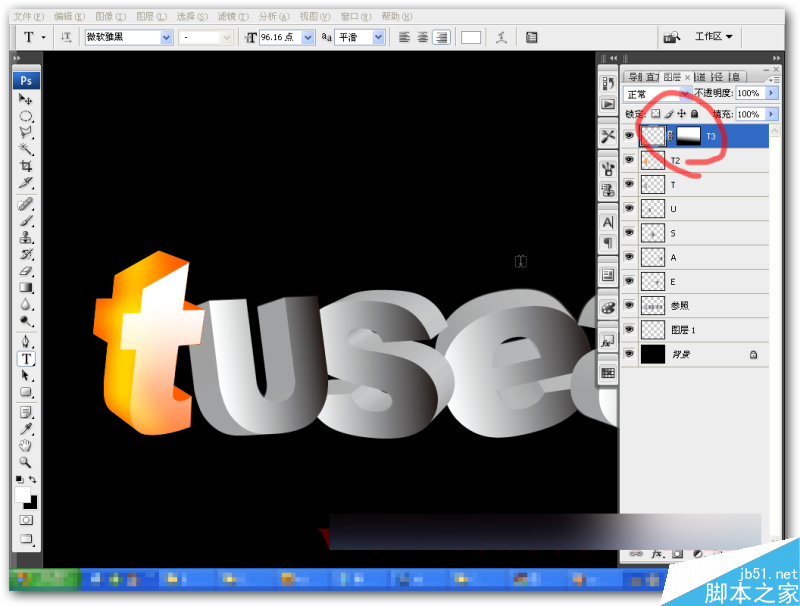Select the Polygonal Lasso tool
This screenshot has height=606, width=800.
[x=26, y=133]
